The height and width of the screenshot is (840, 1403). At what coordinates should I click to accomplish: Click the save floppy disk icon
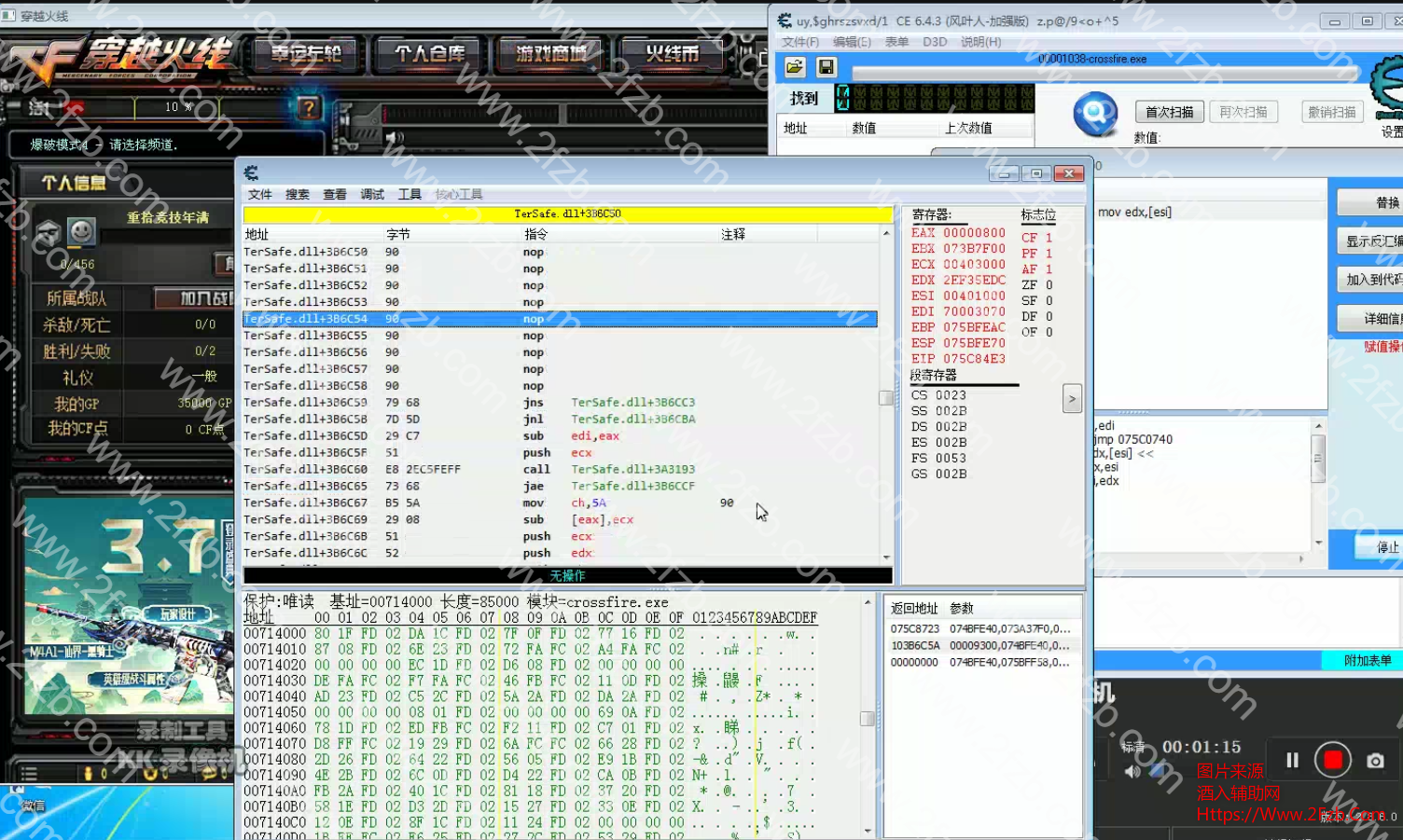tap(826, 67)
